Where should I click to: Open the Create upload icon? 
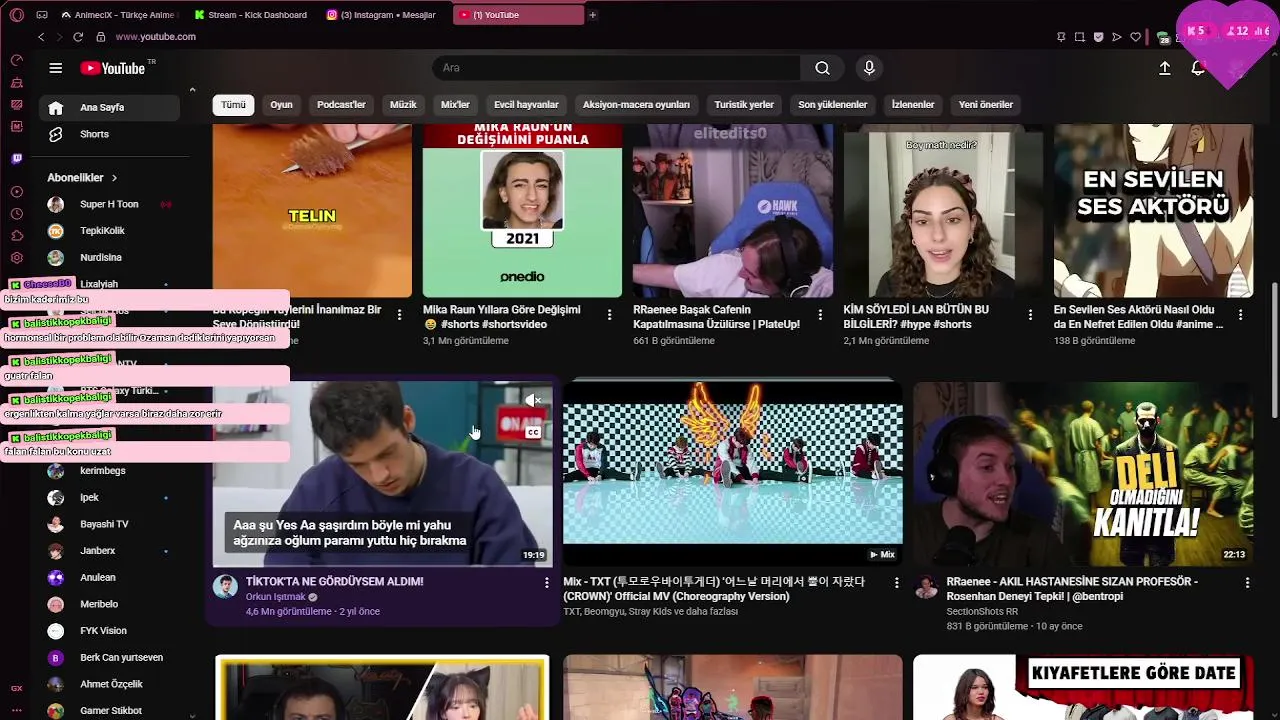(x=1165, y=68)
